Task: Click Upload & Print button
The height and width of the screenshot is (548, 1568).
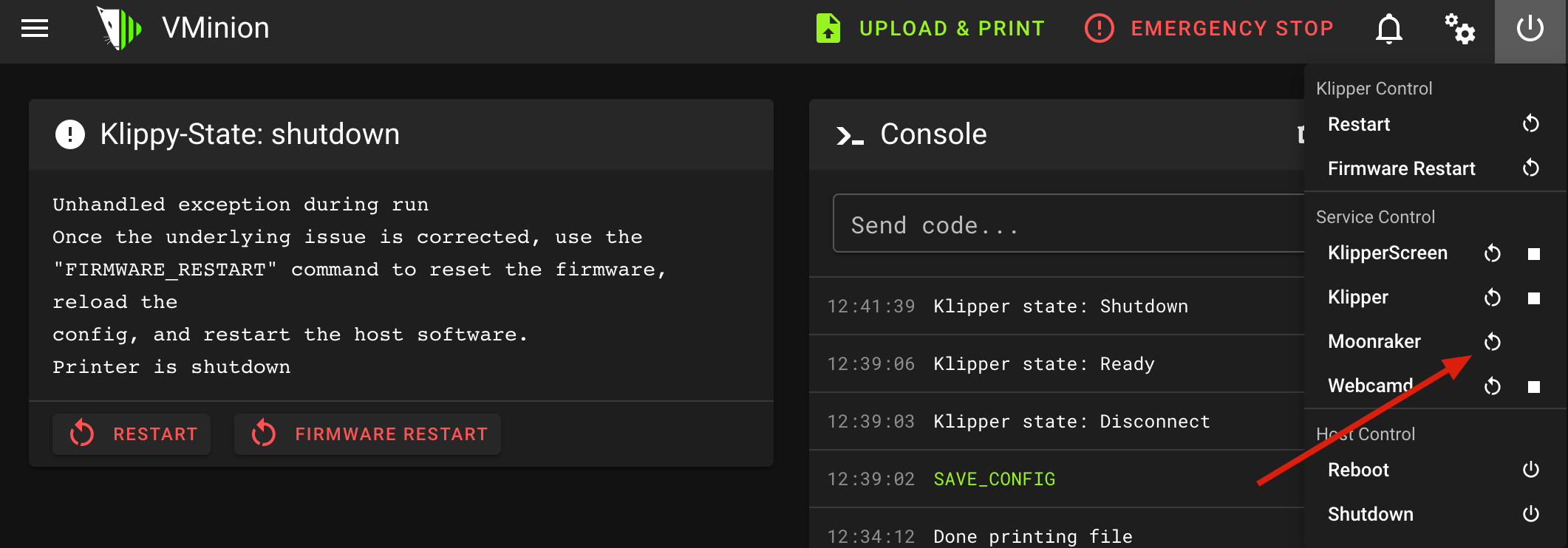Action: (x=930, y=29)
